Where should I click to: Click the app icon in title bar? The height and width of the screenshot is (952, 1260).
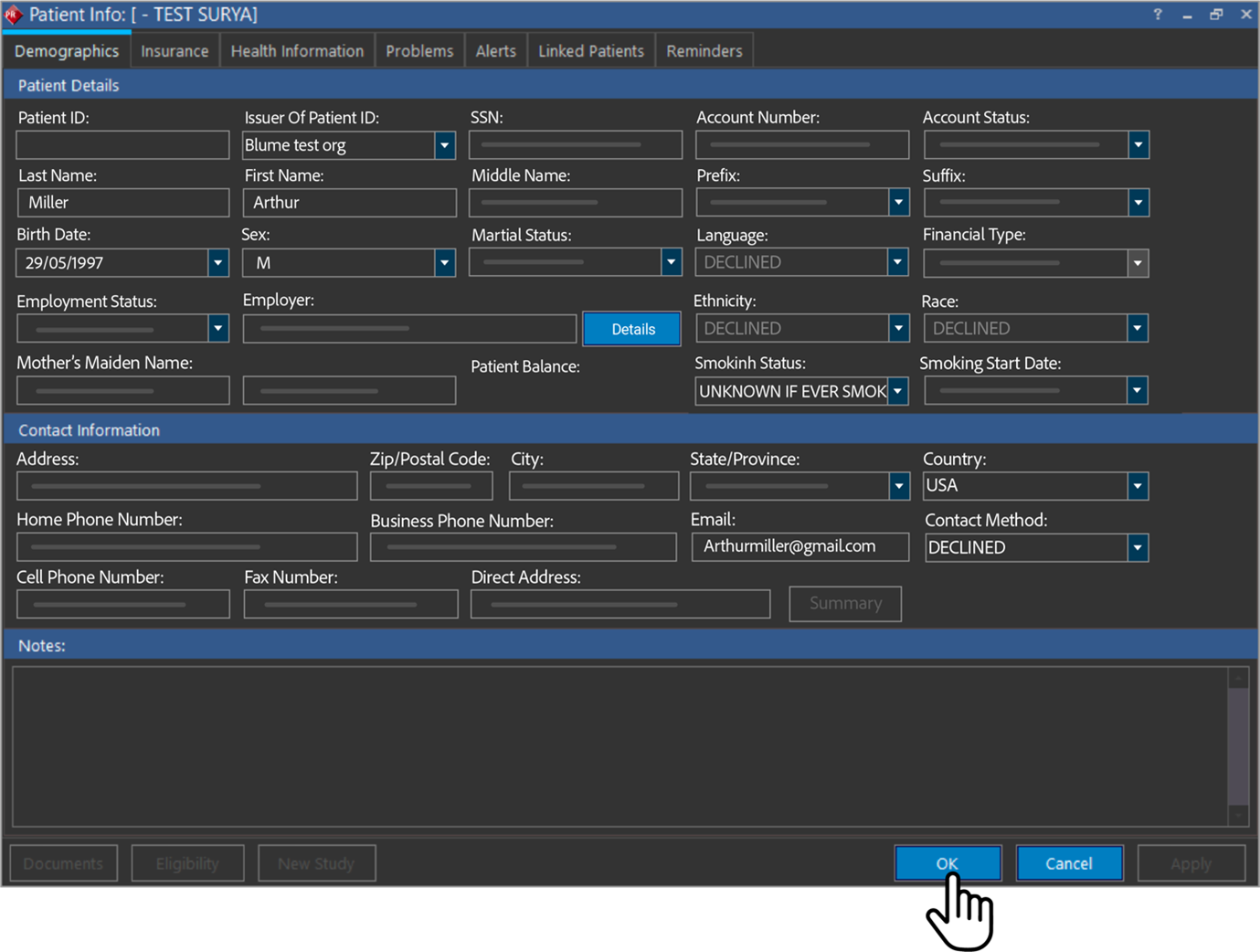click(x=14, y=15)
